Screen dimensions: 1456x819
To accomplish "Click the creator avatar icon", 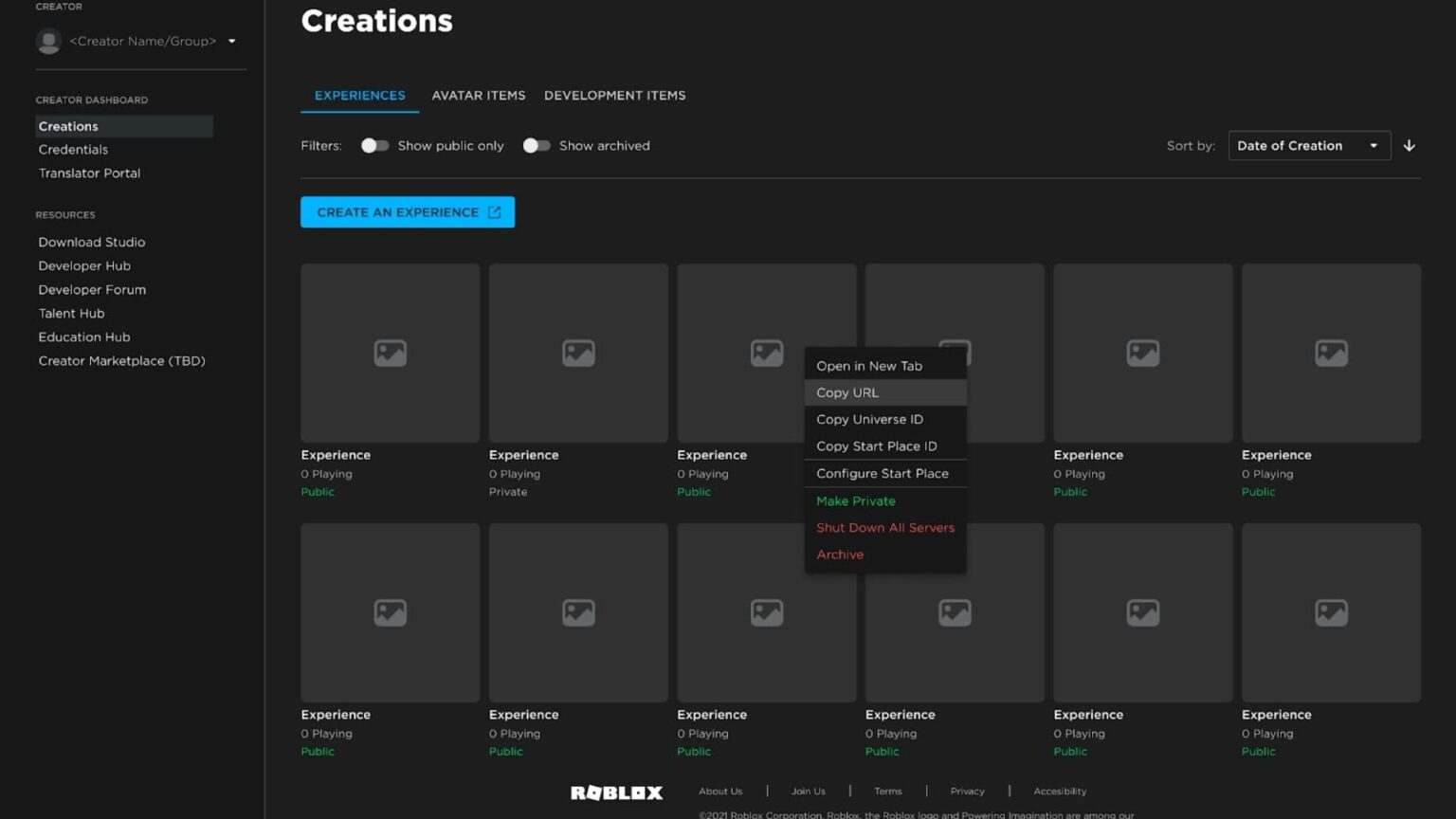I will [x=48, y=41].
